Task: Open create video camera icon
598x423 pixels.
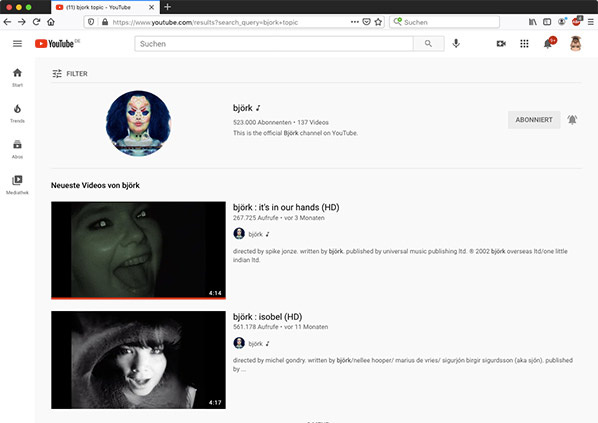Action: [501, 43]
